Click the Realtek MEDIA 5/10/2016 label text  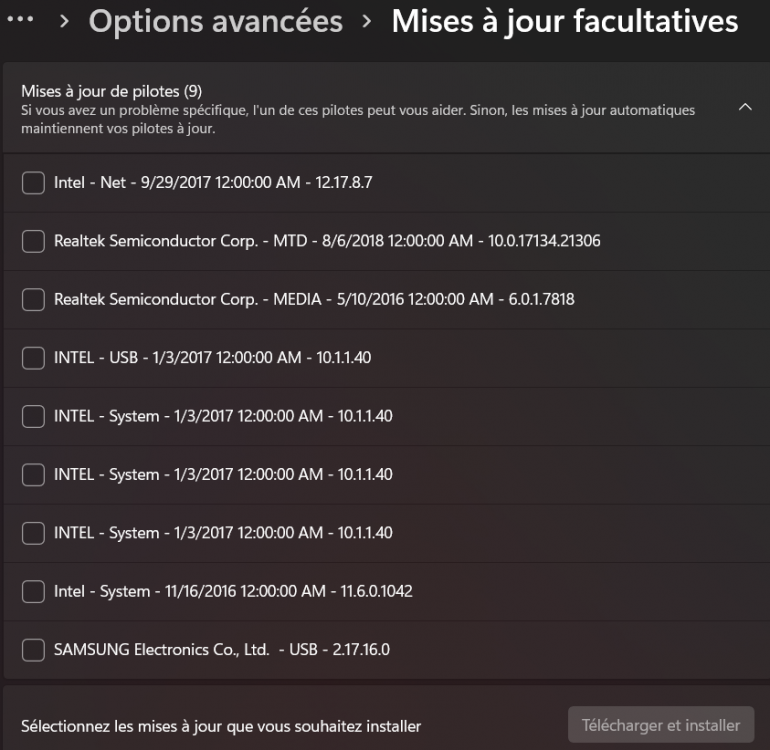click(x=314, y=299)
